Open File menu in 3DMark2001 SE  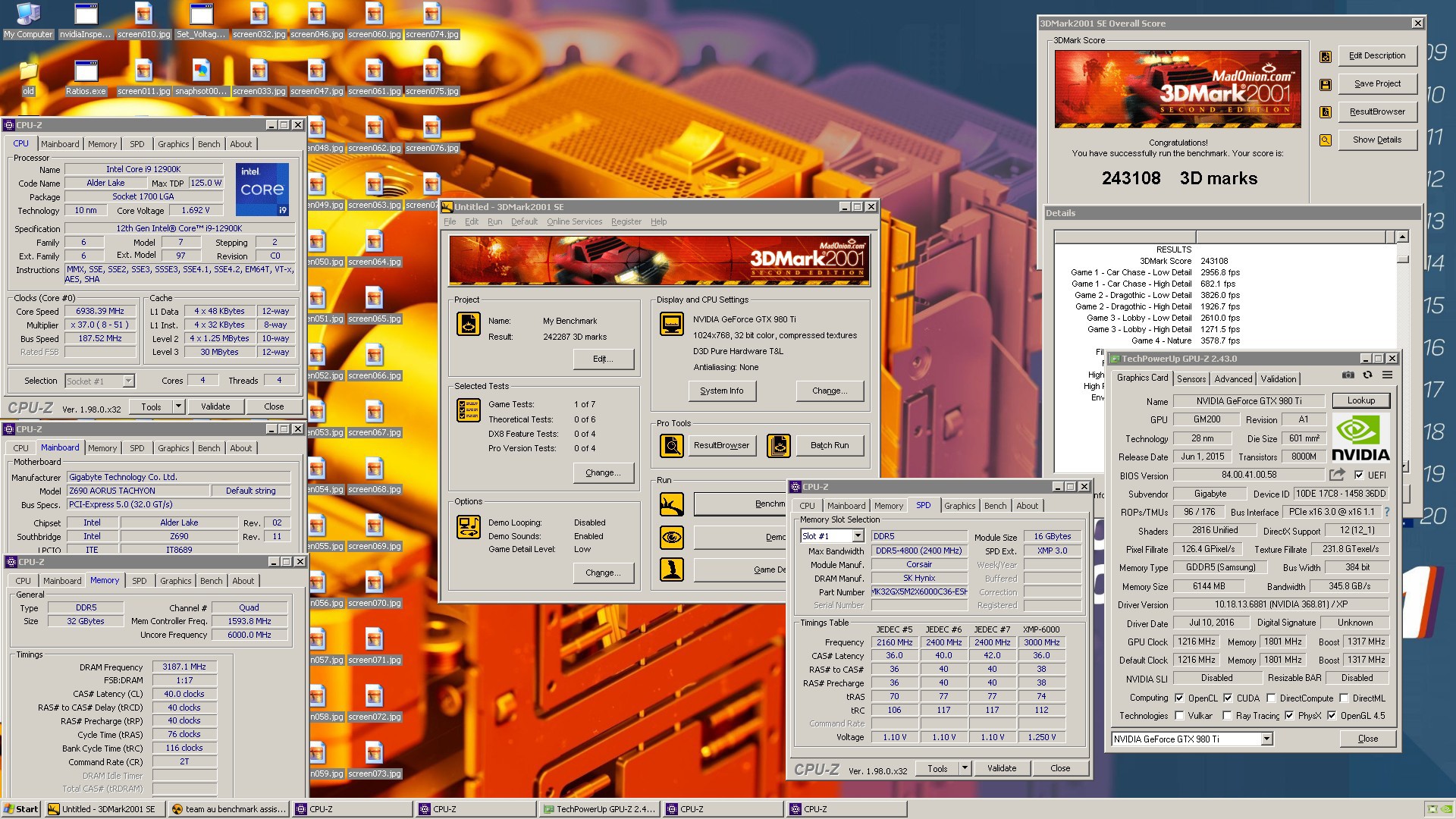click(450, 221)
